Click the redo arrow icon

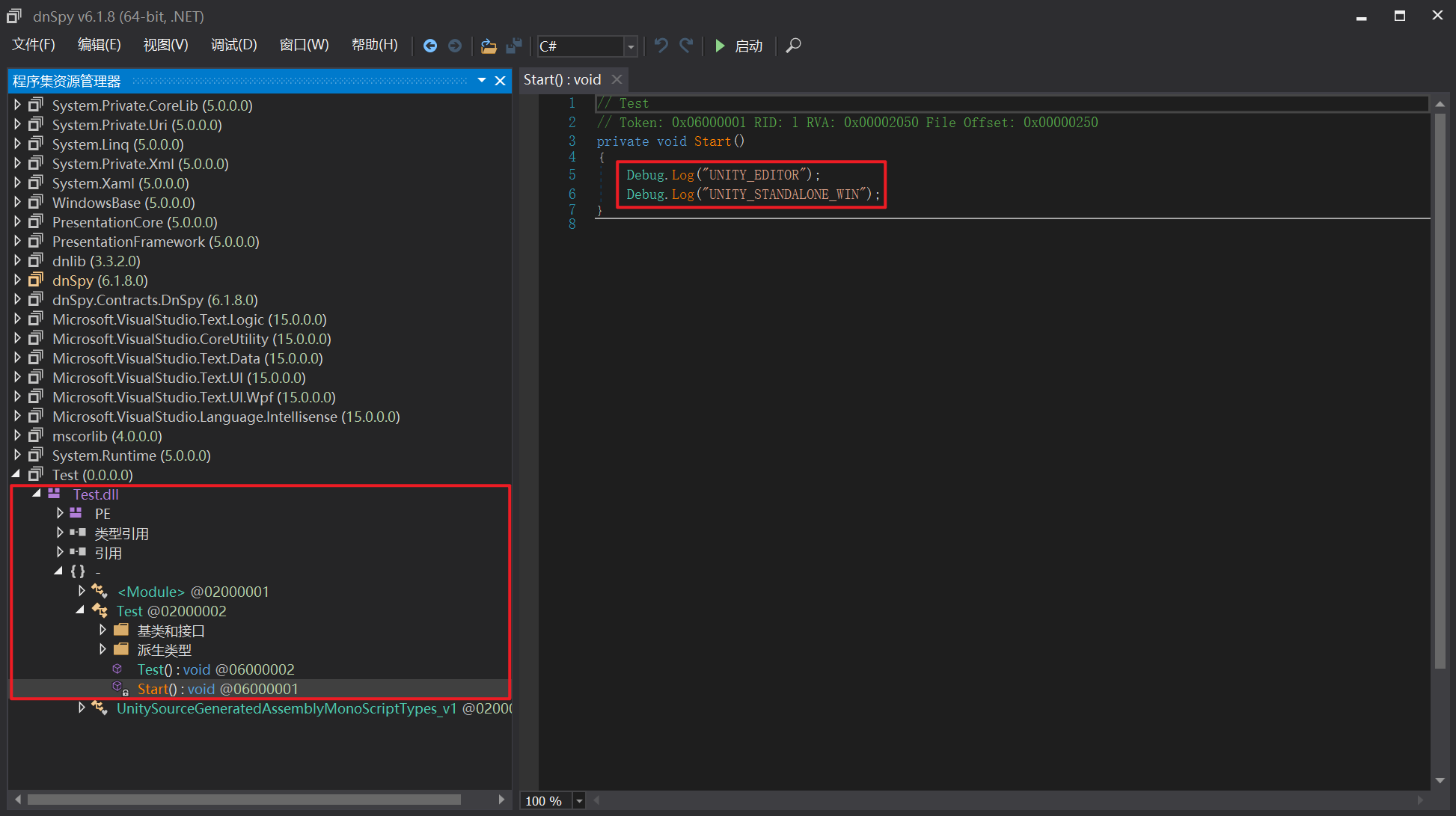tap(686, 46)
